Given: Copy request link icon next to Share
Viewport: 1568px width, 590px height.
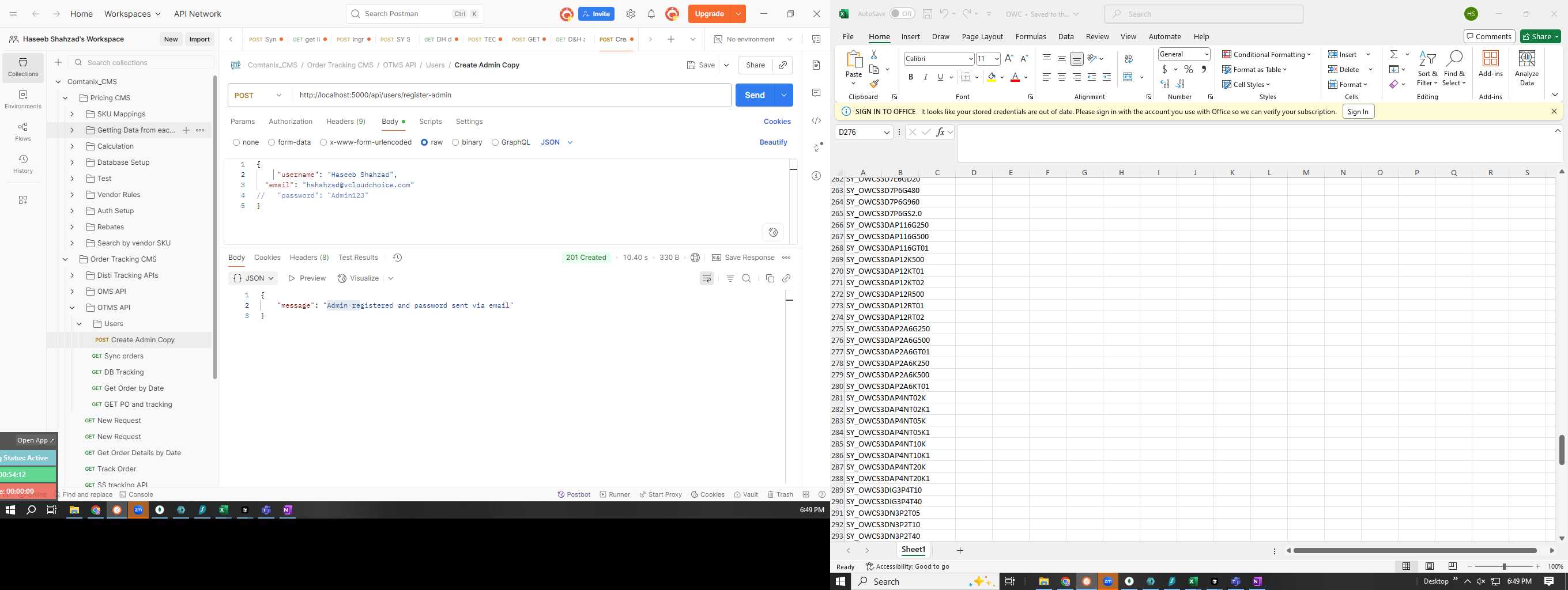Looking at the screenshot, I should point(783,65).
